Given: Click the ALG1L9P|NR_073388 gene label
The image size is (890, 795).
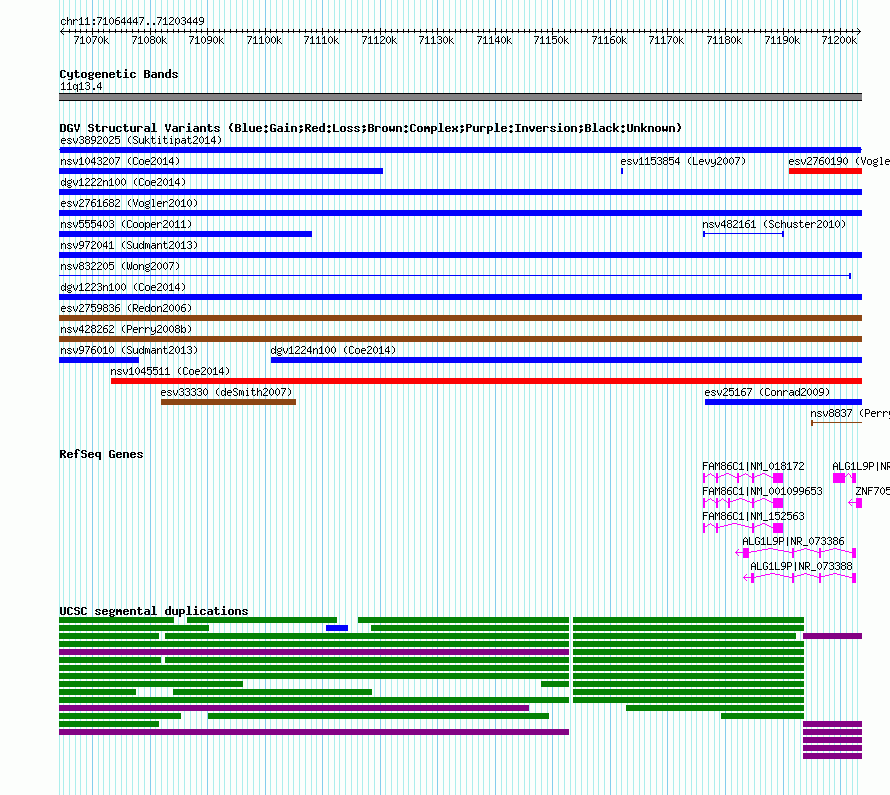Looking at the screenshot, I should click(801, 566).
